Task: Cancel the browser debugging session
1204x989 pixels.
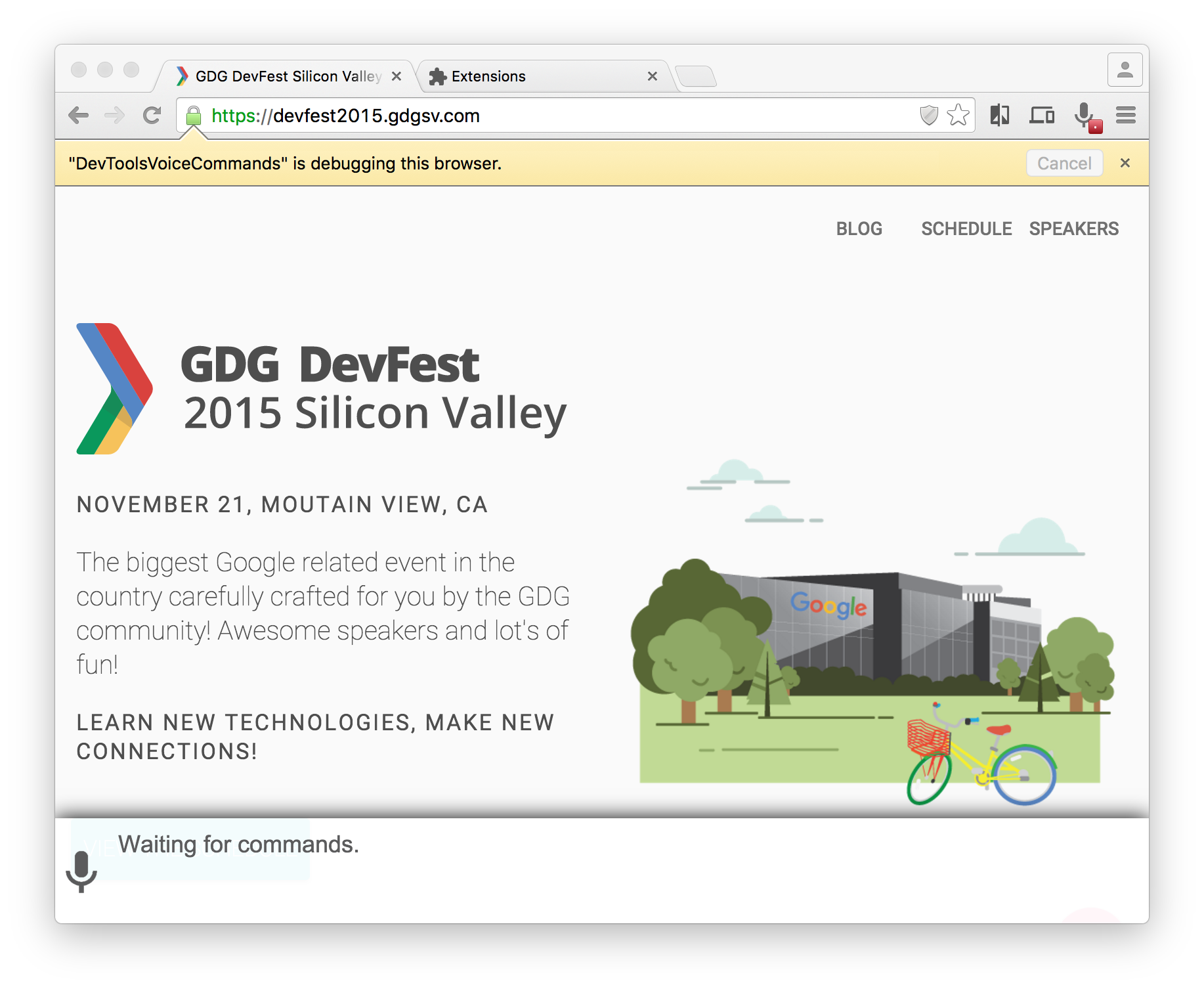Action: coord(1064,163)
